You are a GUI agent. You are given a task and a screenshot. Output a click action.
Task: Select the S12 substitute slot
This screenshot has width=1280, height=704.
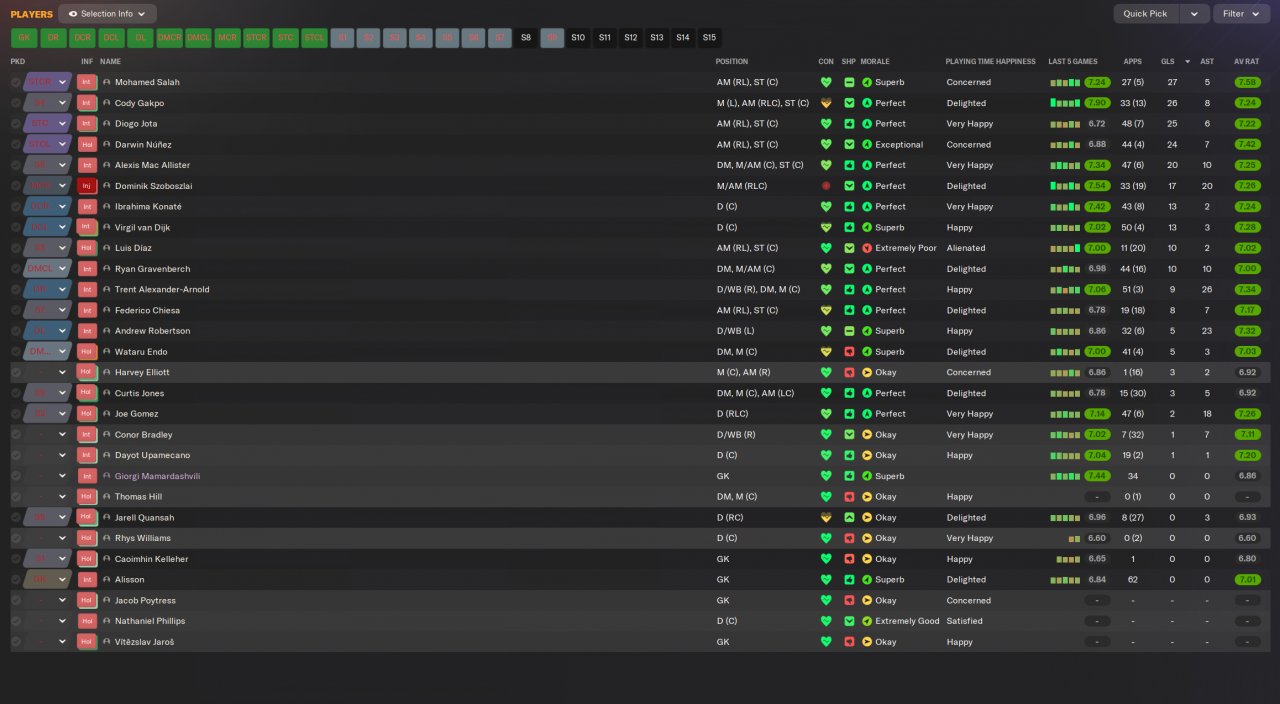(630, 38)
